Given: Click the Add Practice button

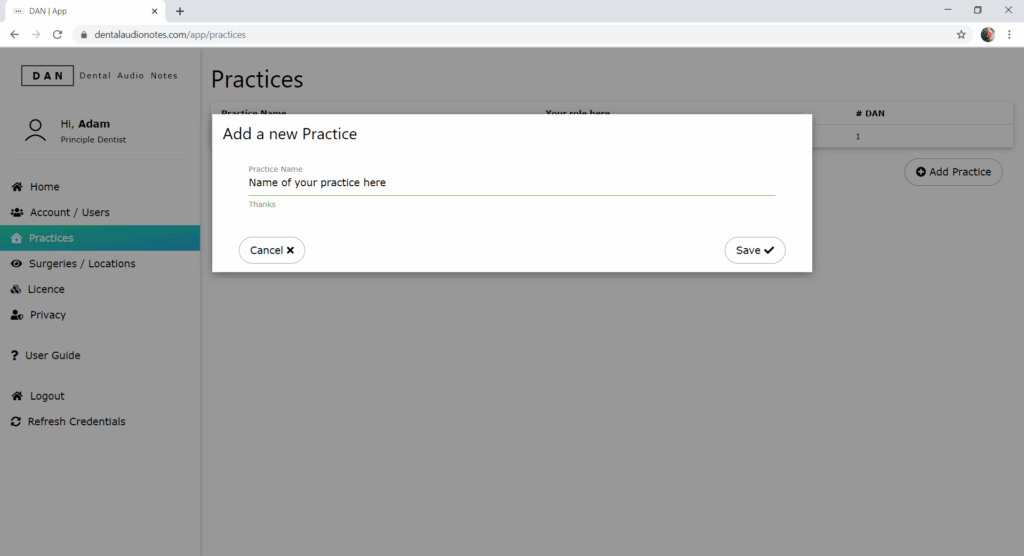Looking at the screenshot, I should point(953,172).
